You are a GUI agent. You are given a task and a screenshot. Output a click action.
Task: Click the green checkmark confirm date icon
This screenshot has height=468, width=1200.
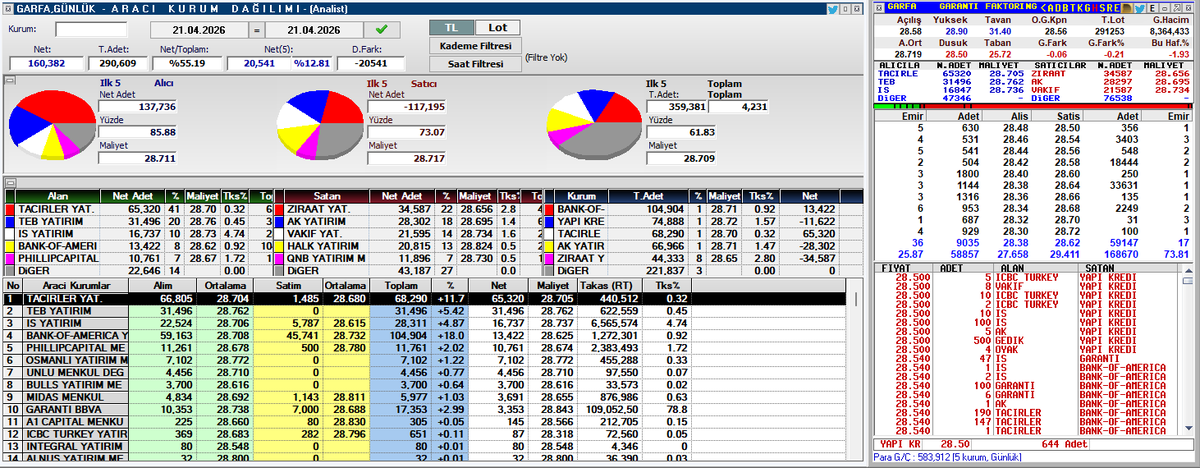coord(382,29)
